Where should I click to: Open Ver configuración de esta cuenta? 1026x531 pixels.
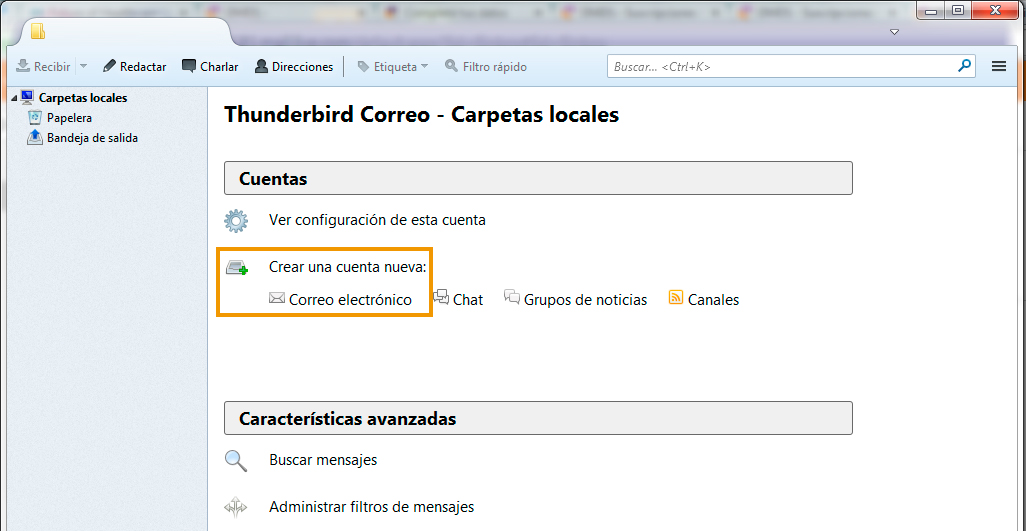(x=377, y=220)
